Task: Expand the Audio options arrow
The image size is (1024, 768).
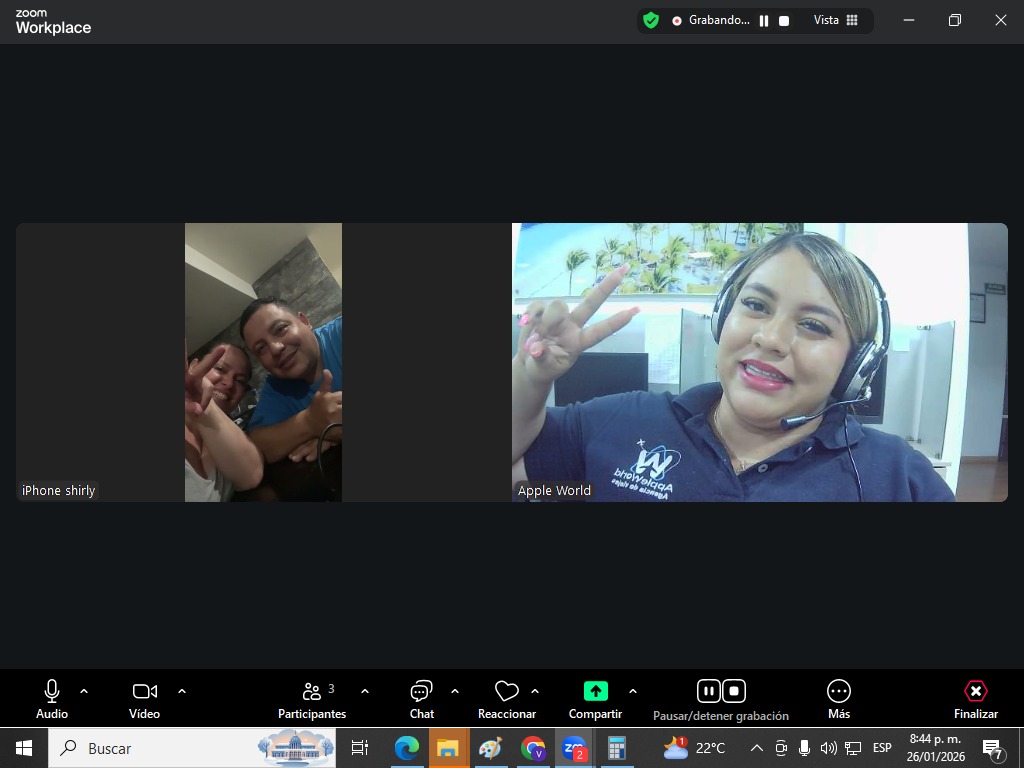Action: pos(84,691)
